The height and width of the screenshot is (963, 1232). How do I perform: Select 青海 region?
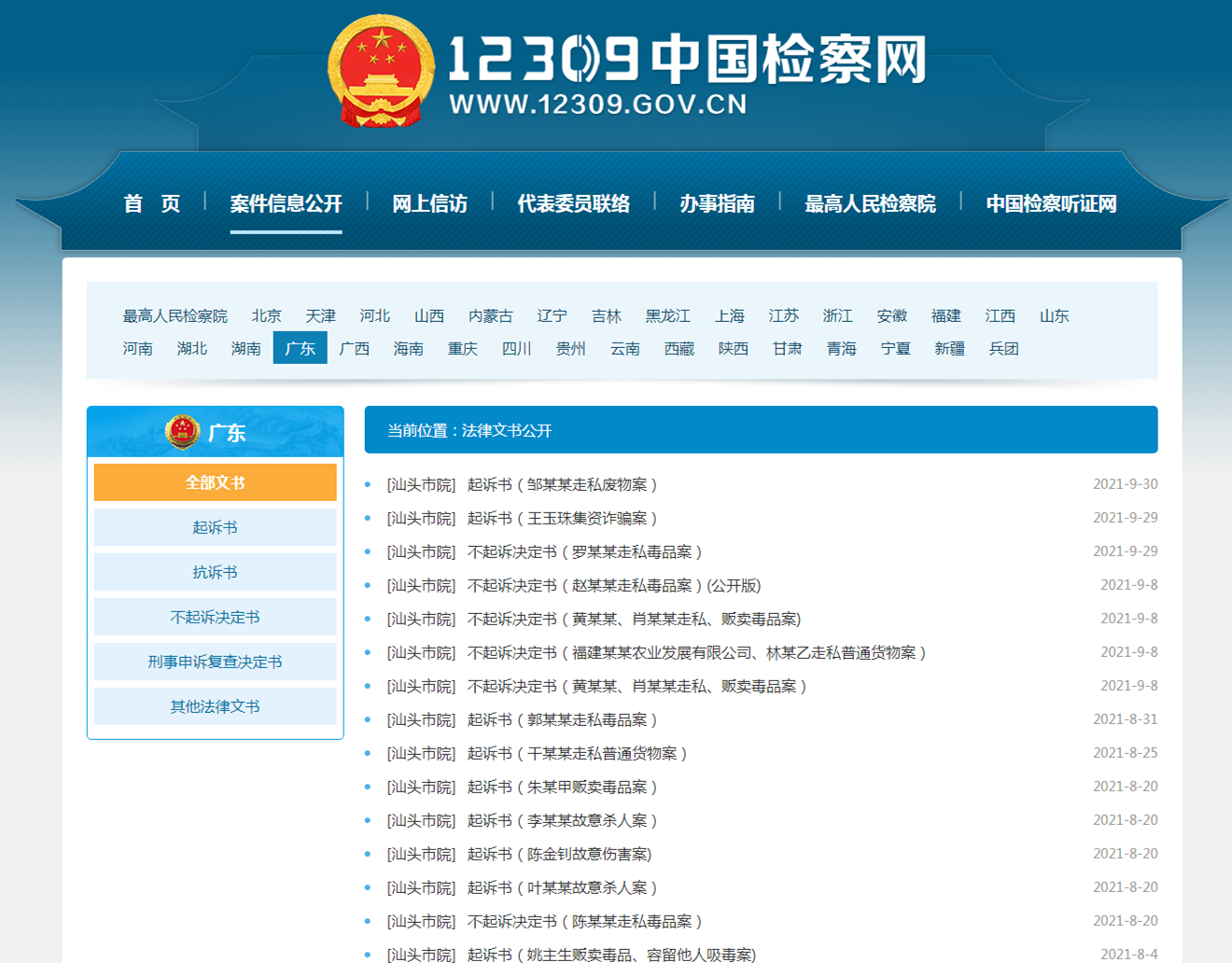pos(842,349)
